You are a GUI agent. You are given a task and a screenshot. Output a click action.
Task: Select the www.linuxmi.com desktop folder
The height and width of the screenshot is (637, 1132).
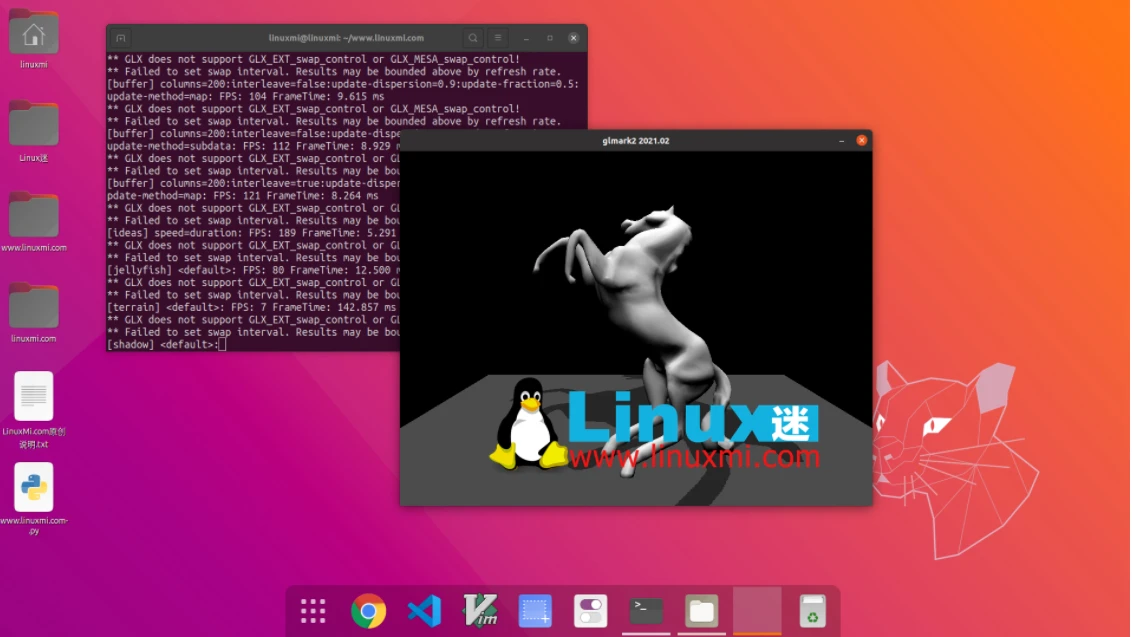click(x=33, y=222)
